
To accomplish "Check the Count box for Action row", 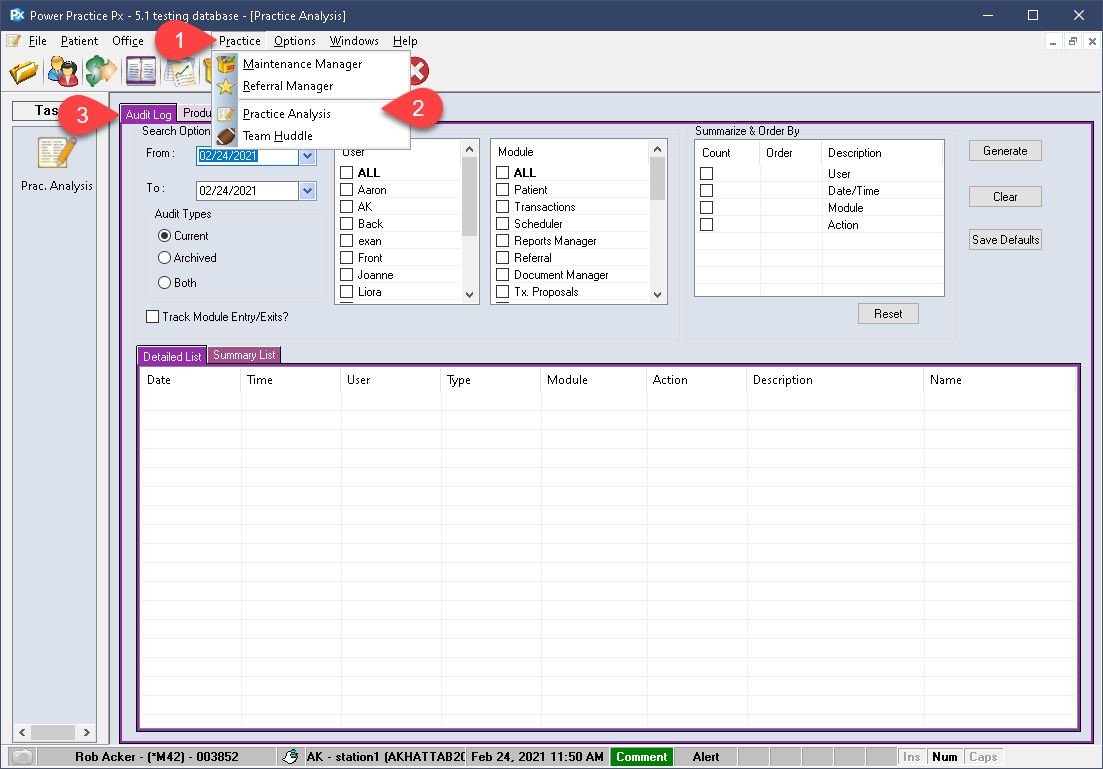I will (x=706, y=224).
